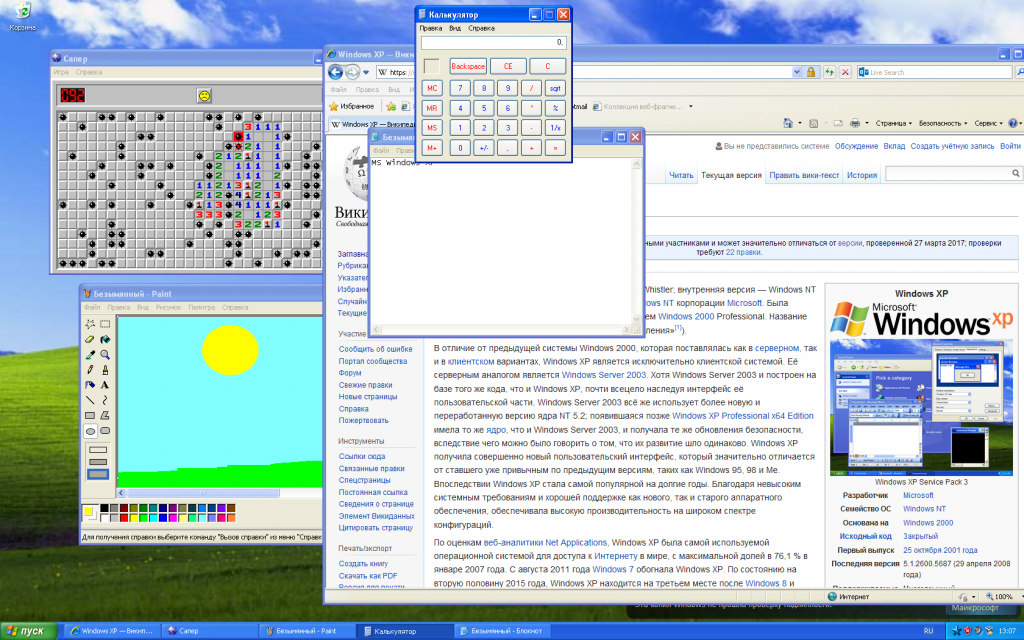Image resolution: width=1024 pixels, height=640 pixels.
Task: Click the Windows Server 2003 link in article
Action: click(x=603, y=375)
